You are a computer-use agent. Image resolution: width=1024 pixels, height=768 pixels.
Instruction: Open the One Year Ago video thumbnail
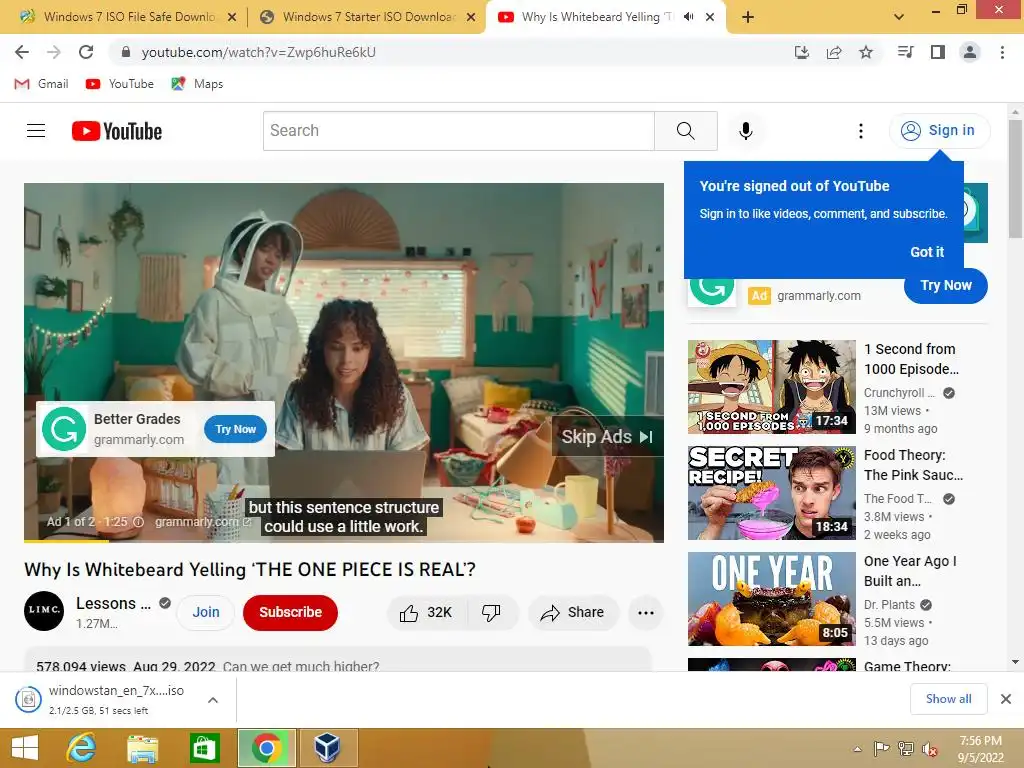771,599
